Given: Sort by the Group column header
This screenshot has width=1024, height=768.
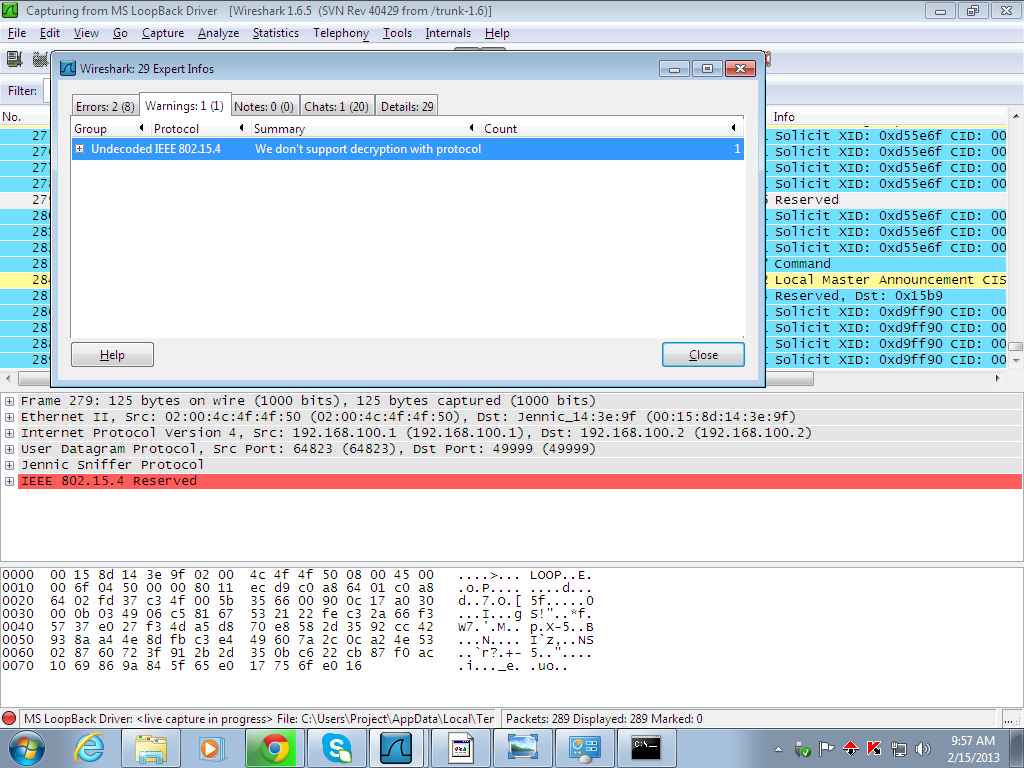Looking at the screenshot, I should pyautogui.click(x=110, y=129).
